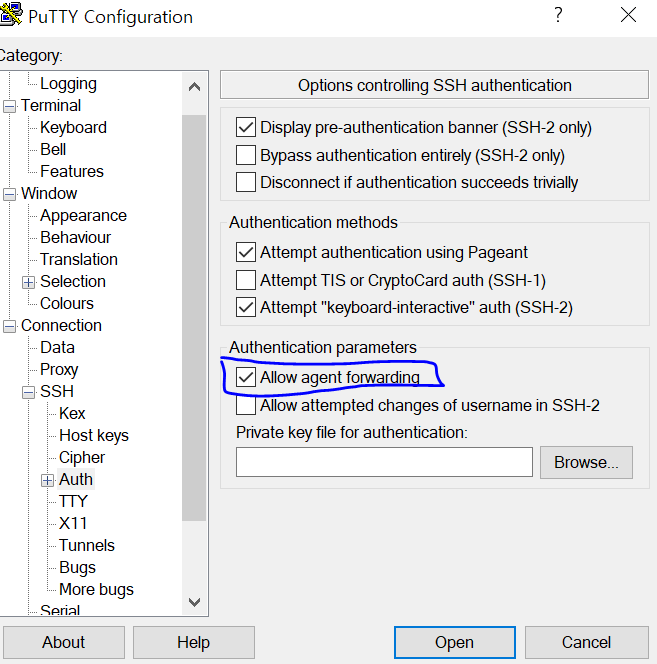Expand the Selection tree node
657x664 pixels.
(x=28, y=282)
